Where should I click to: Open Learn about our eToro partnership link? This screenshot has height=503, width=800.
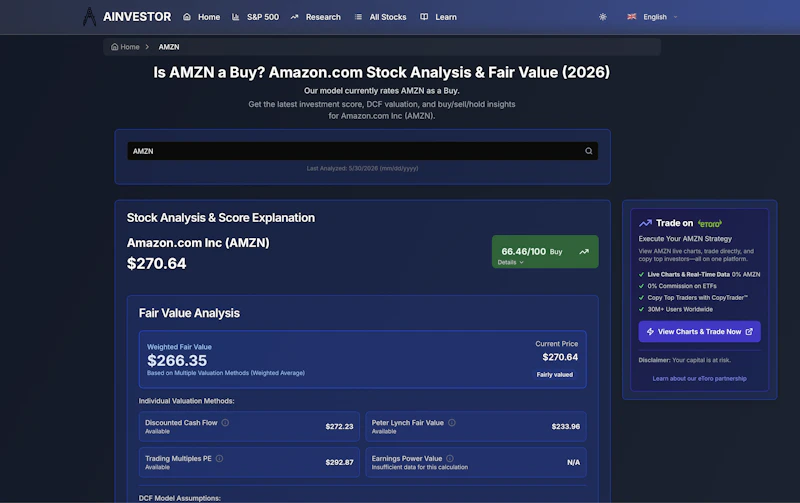pos(699,379)
